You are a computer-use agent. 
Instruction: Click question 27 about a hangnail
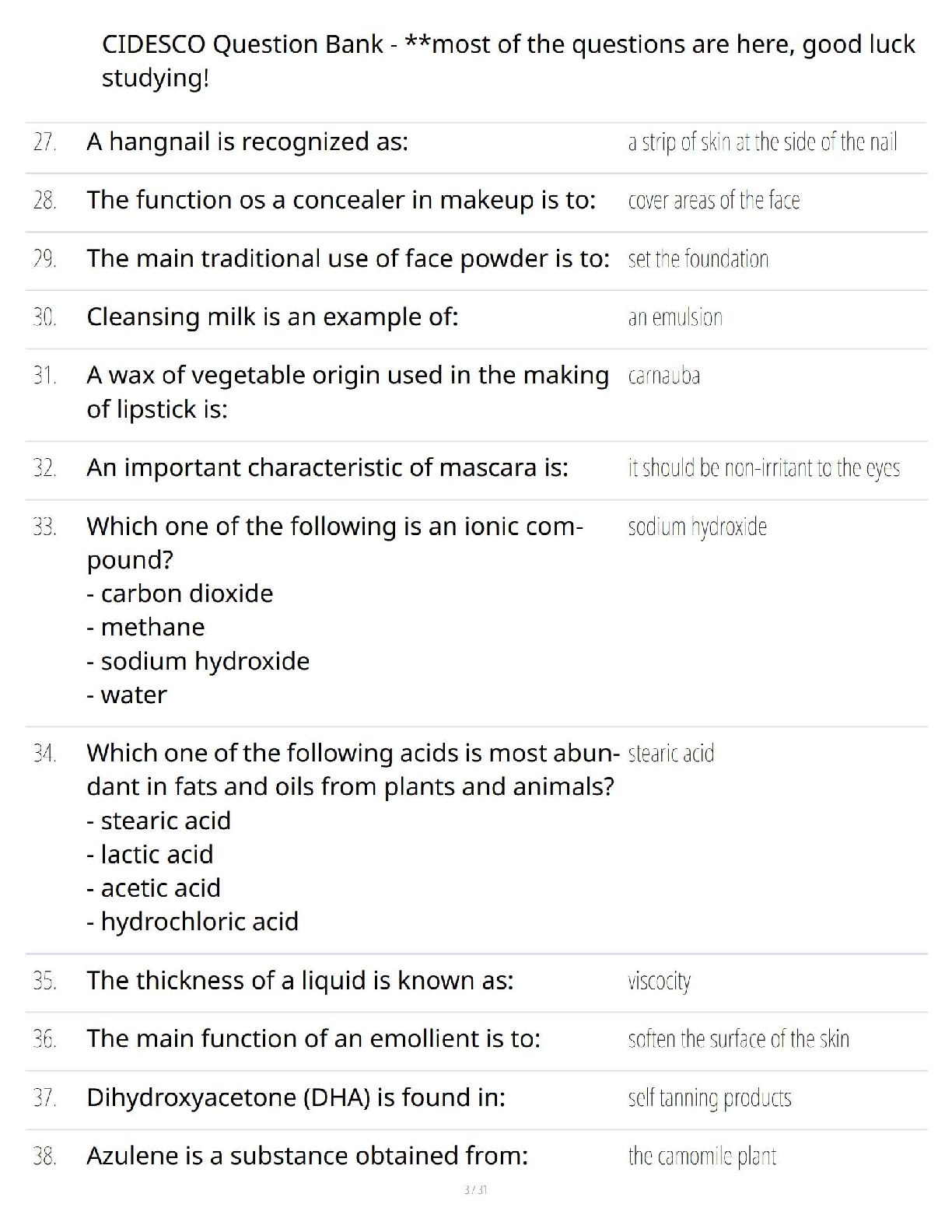click(x=247, y=142)
